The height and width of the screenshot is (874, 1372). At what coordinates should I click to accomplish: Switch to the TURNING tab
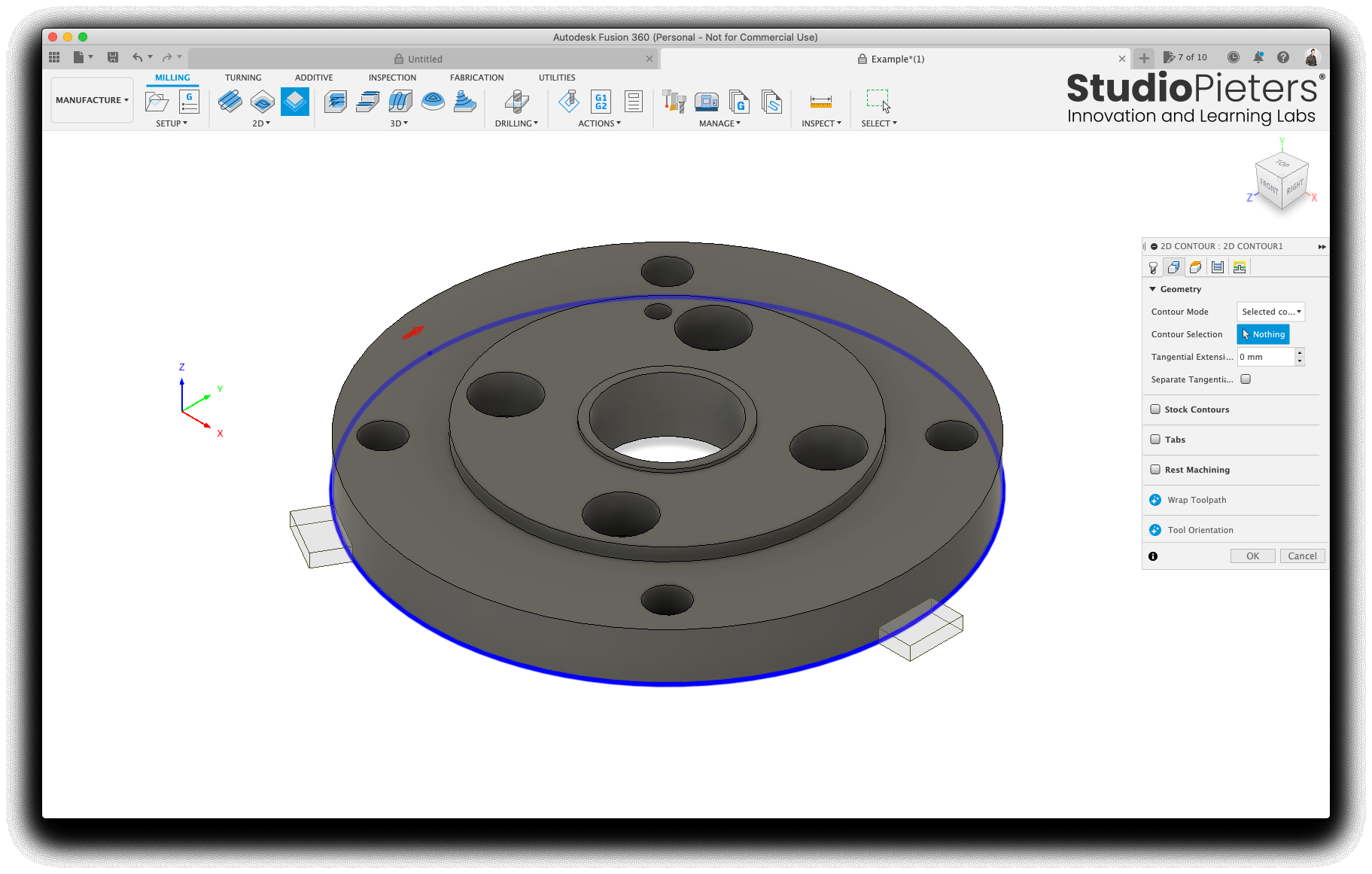point(243,78)
